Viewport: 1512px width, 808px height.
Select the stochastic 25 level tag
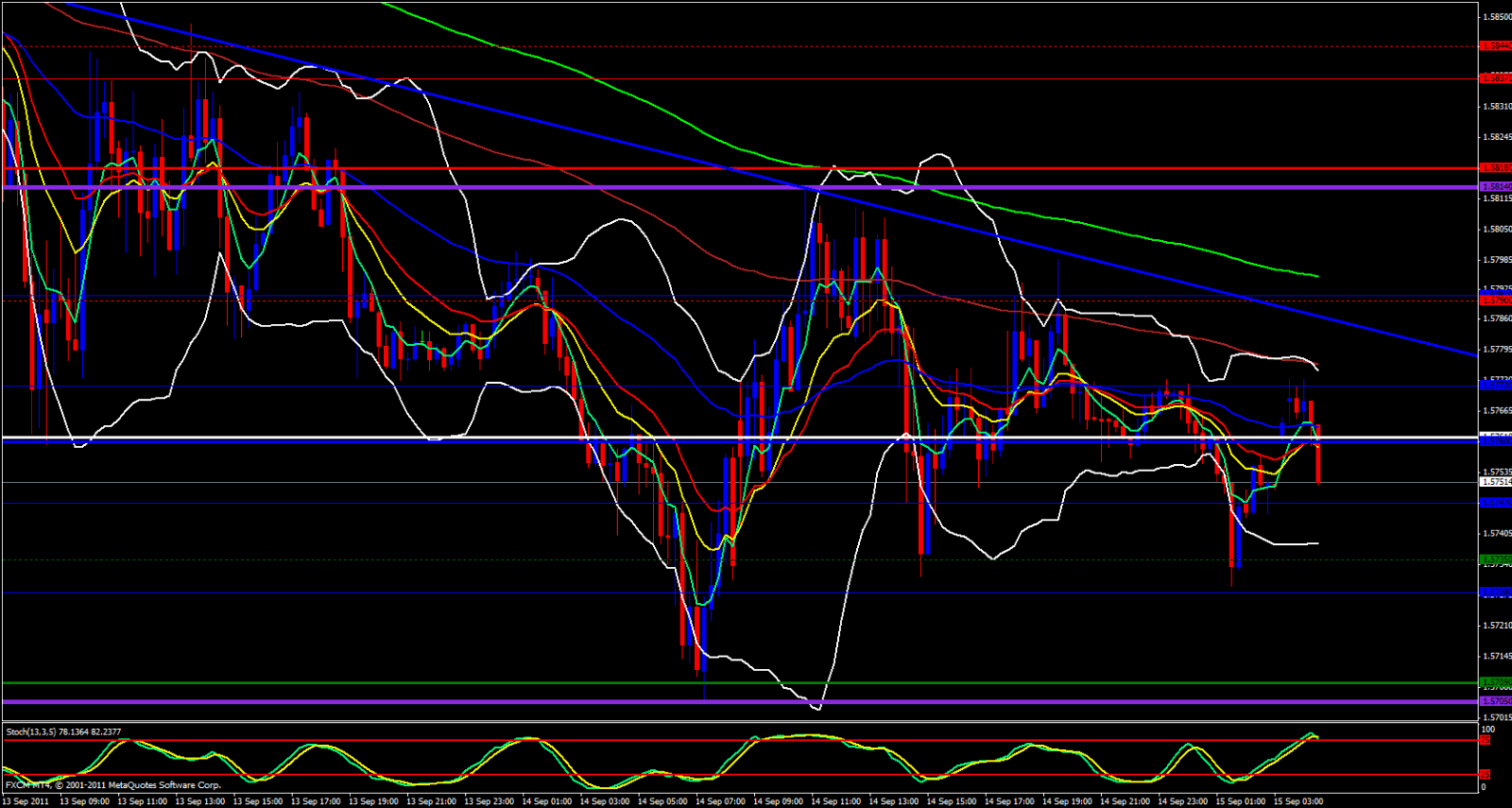[x=1486, y=775]
